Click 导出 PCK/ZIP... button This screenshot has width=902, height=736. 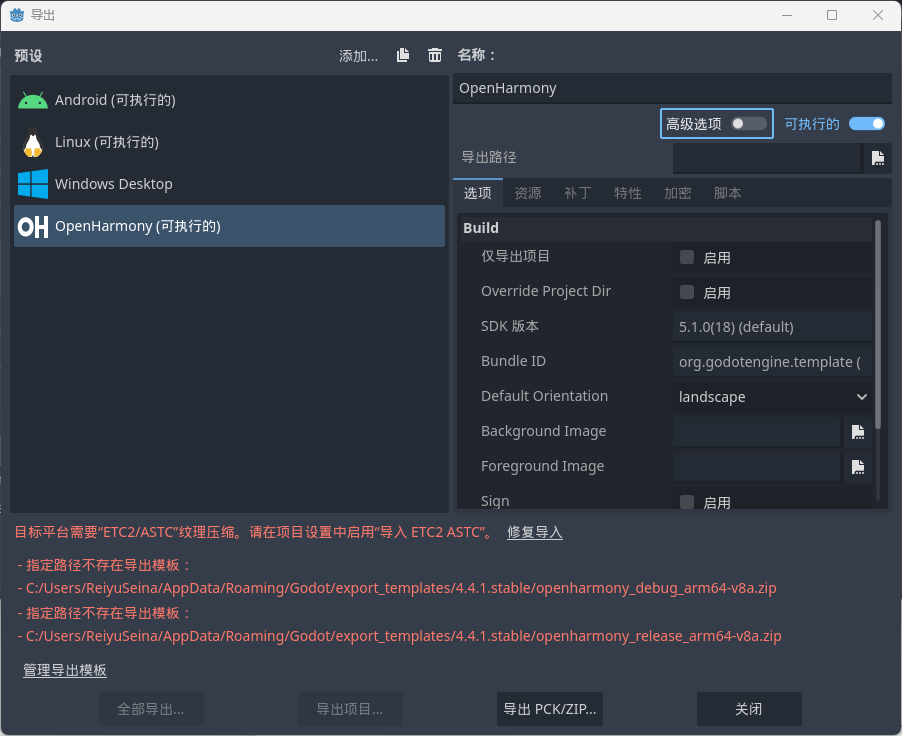(549, 709)
